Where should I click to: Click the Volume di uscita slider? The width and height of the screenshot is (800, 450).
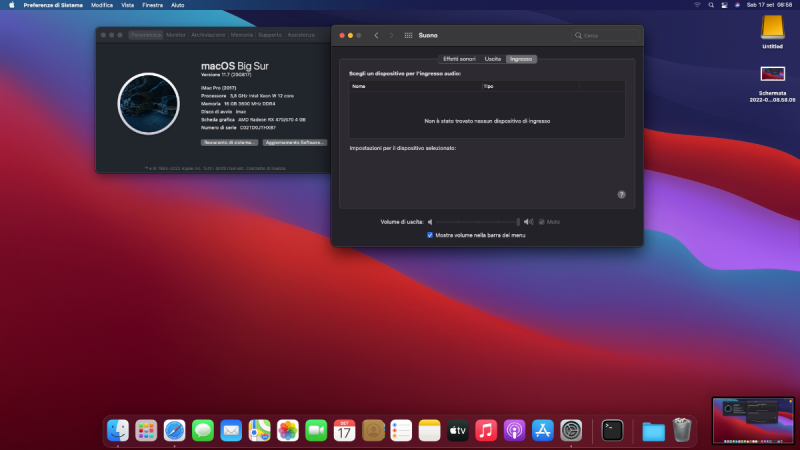pyautogui.click(x=477, y=221)
